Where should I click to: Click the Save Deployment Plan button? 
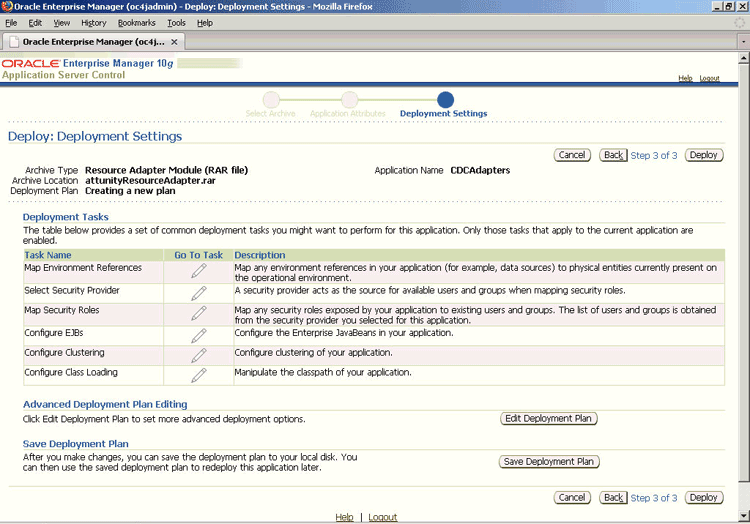[x=549, y=461]
